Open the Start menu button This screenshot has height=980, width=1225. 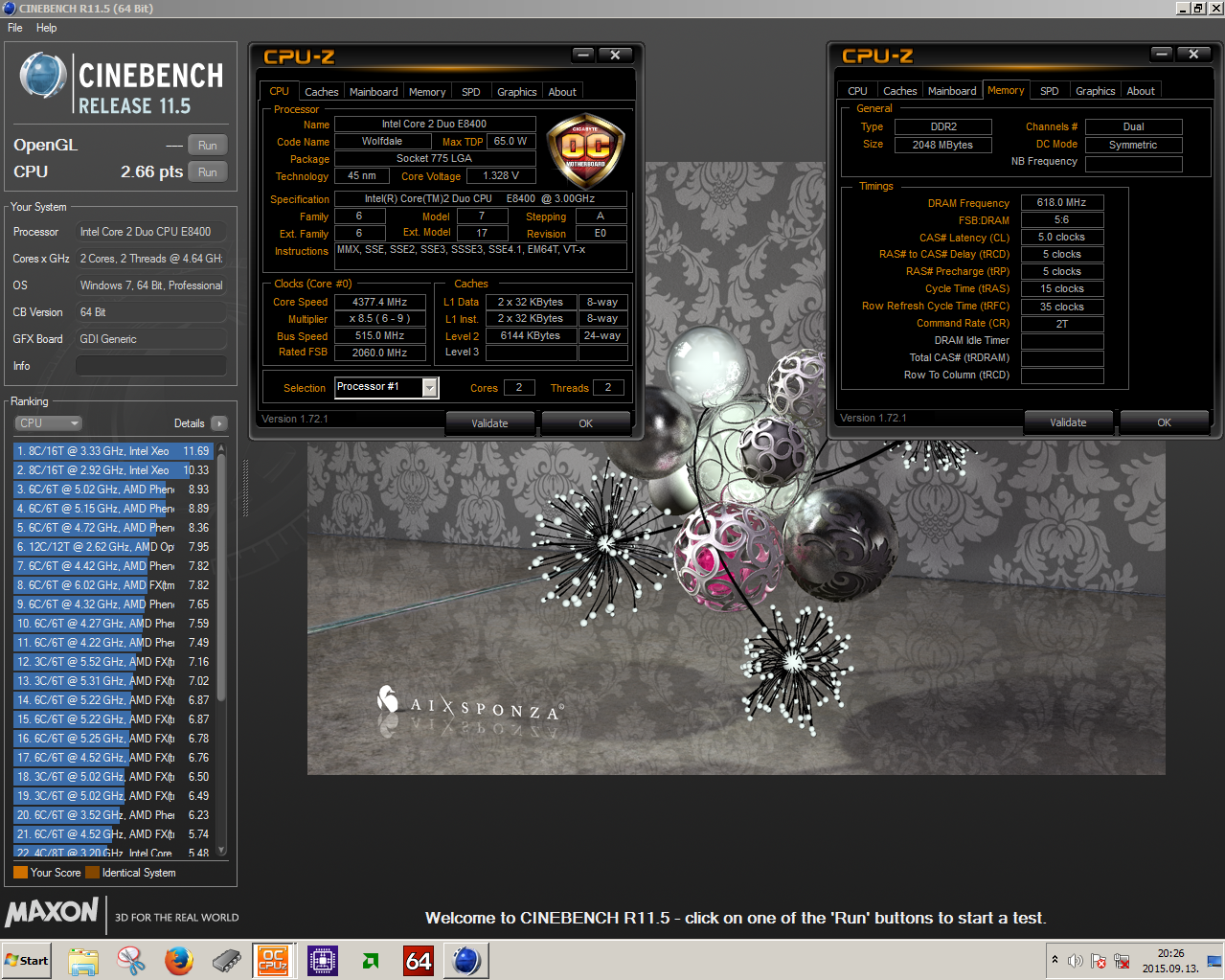[27, 960]
